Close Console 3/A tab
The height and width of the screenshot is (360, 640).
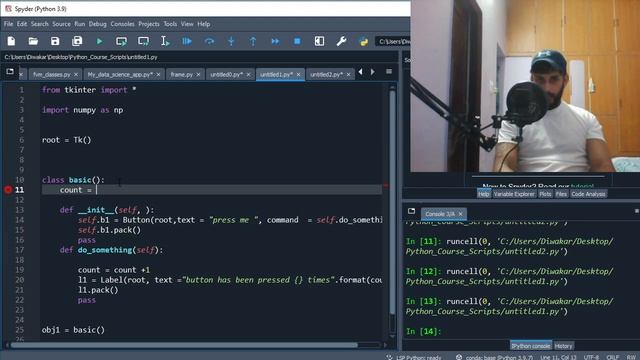pyautogui.click(x=461, y=214)
